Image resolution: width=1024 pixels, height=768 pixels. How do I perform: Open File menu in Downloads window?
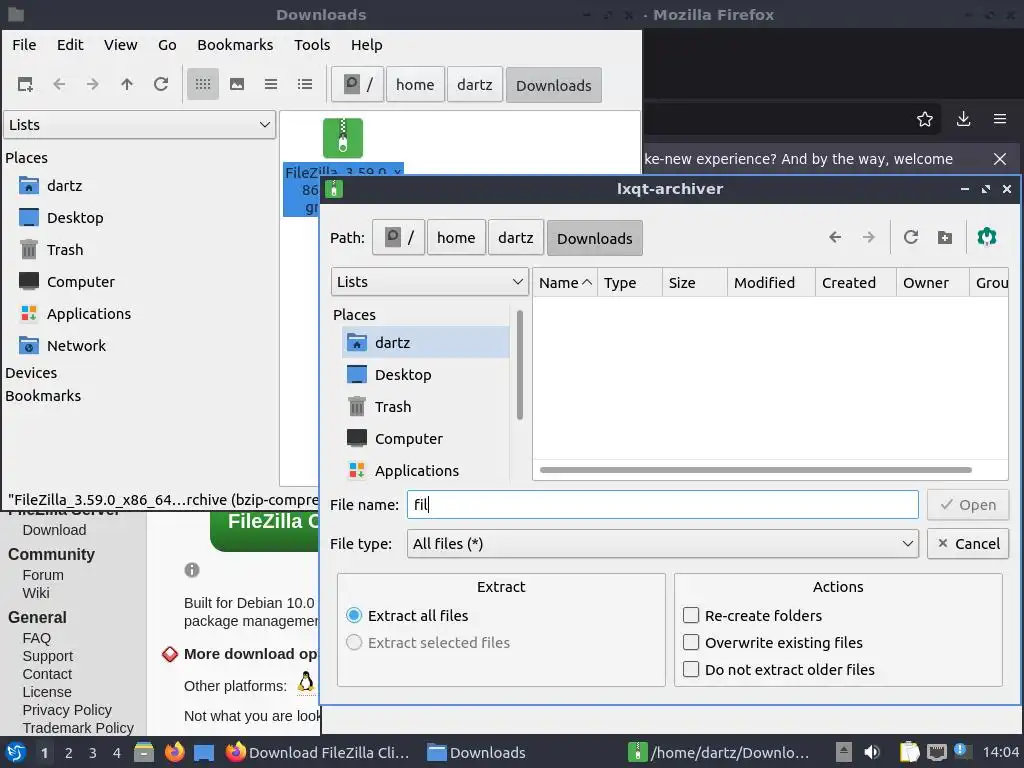pos(24,44)
